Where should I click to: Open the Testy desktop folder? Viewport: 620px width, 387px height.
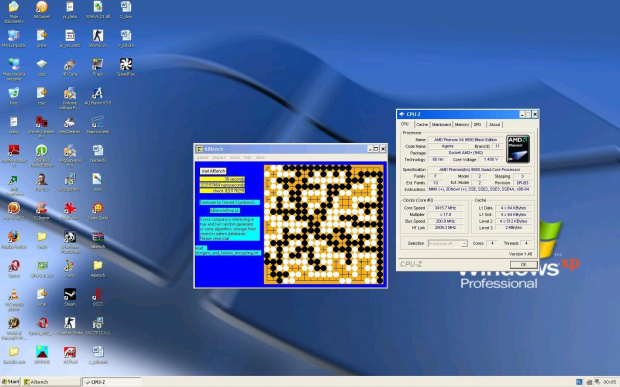click(x=42, y=240)
